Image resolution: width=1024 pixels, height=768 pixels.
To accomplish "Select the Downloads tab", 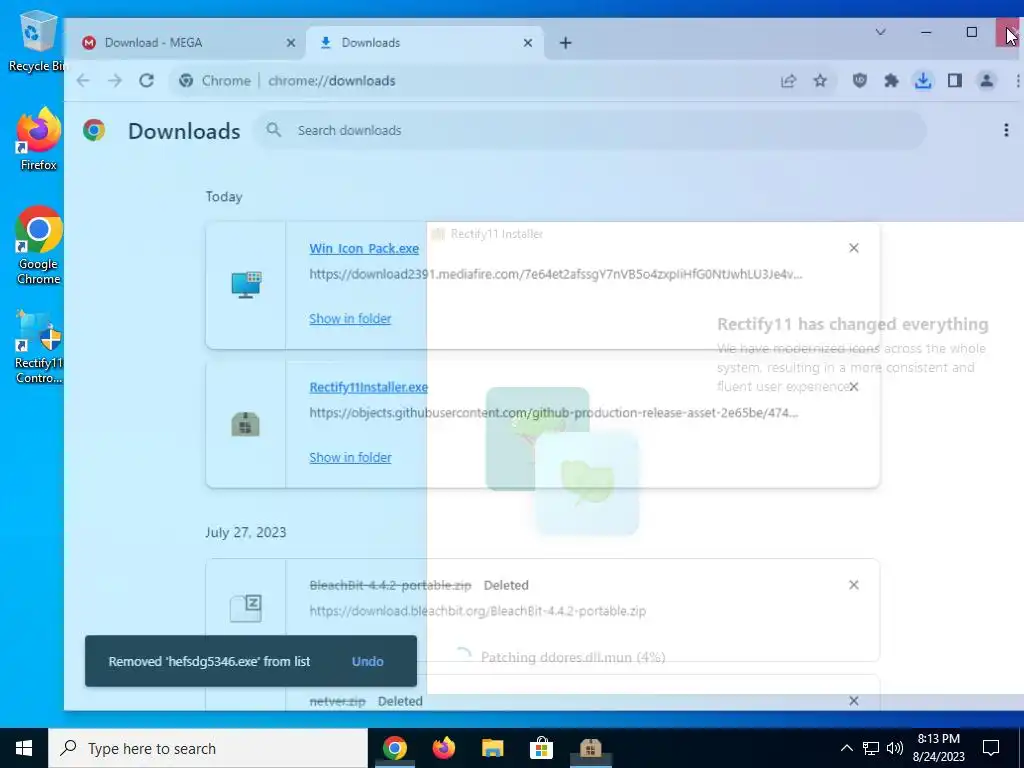I will pyautogui.click(x=424, y=42).
